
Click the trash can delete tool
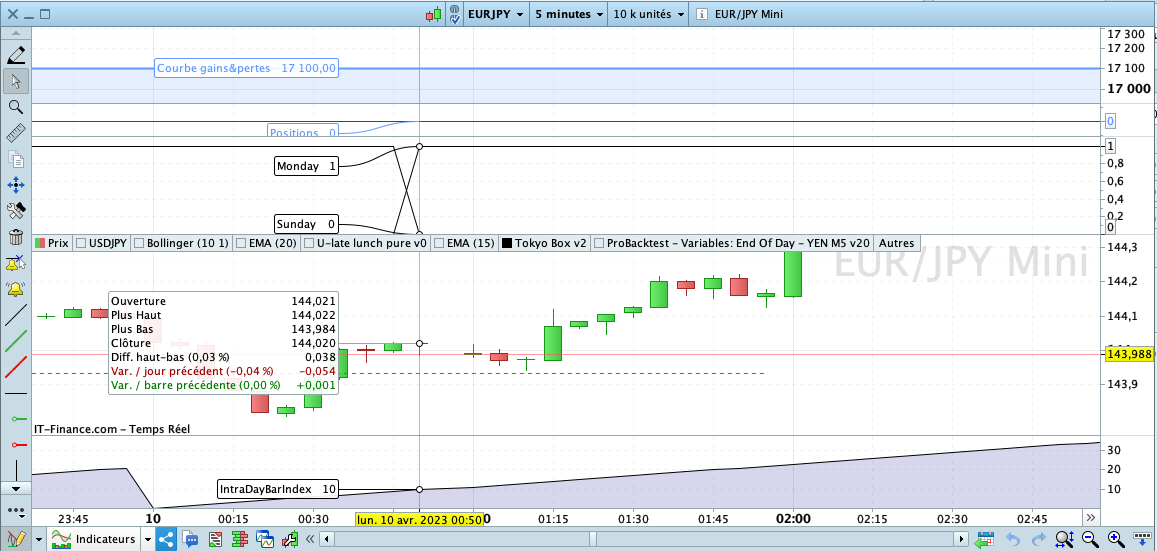(x=15, y=237)
